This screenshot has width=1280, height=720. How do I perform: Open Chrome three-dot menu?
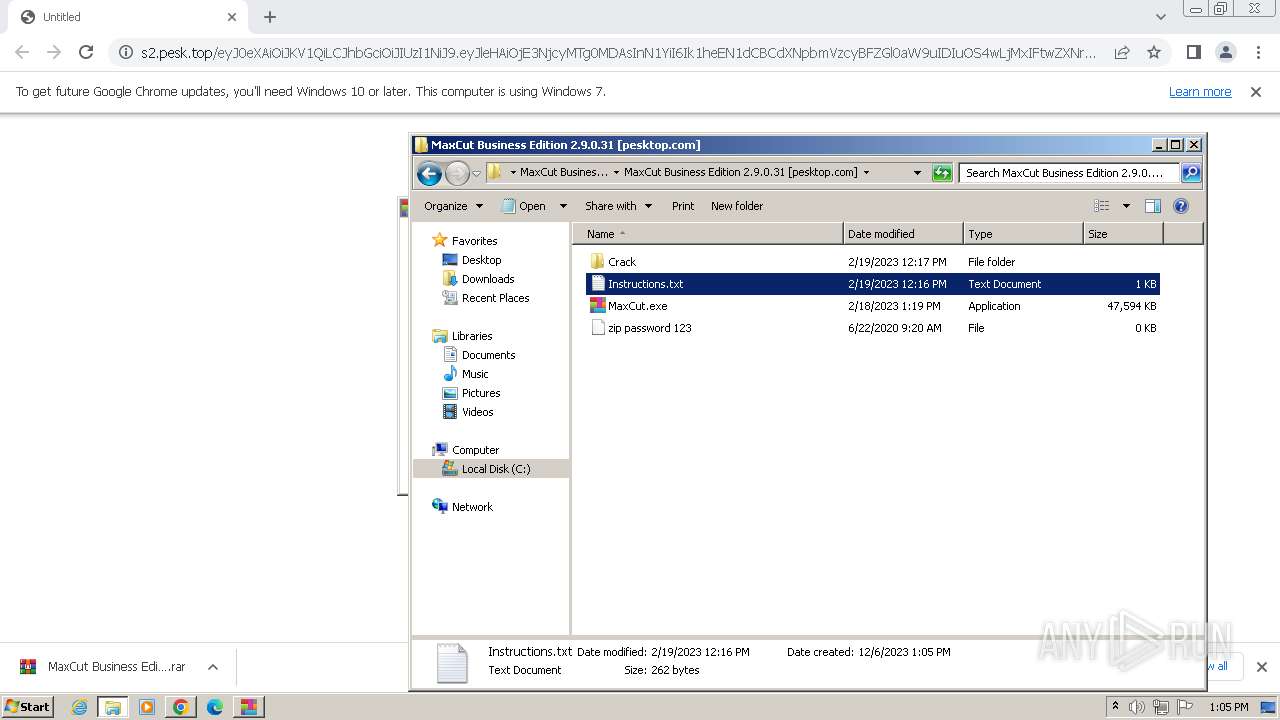tap(1258, 52)
